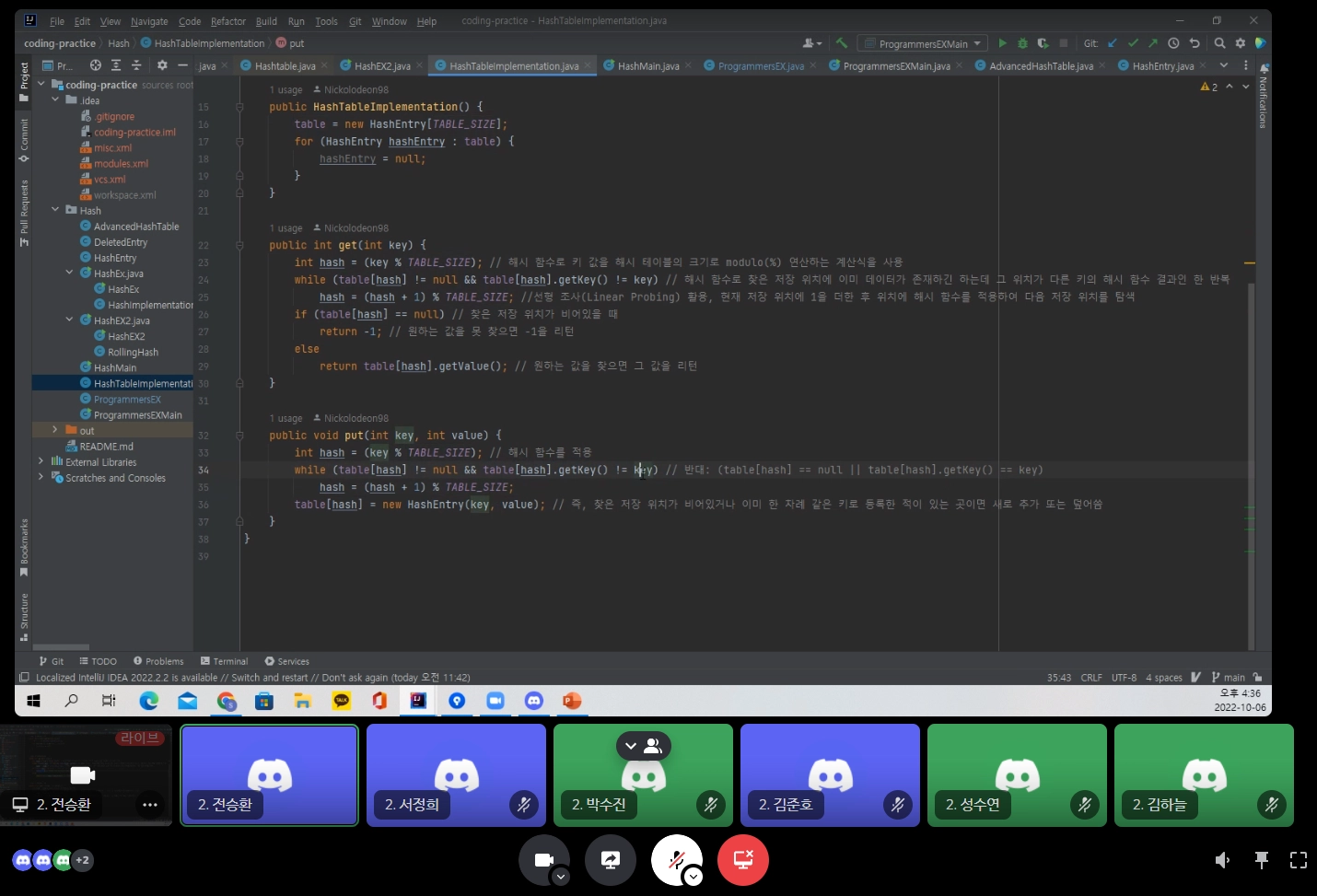Open the Terminal tool window

tap(224, 661)
